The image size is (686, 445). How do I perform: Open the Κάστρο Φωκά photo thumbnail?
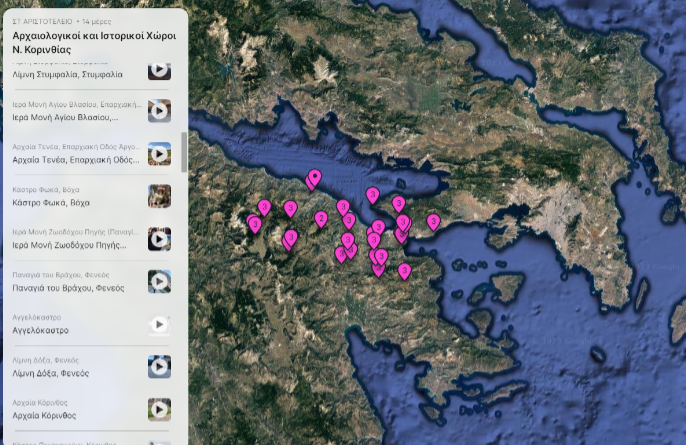tap(159, 196)
